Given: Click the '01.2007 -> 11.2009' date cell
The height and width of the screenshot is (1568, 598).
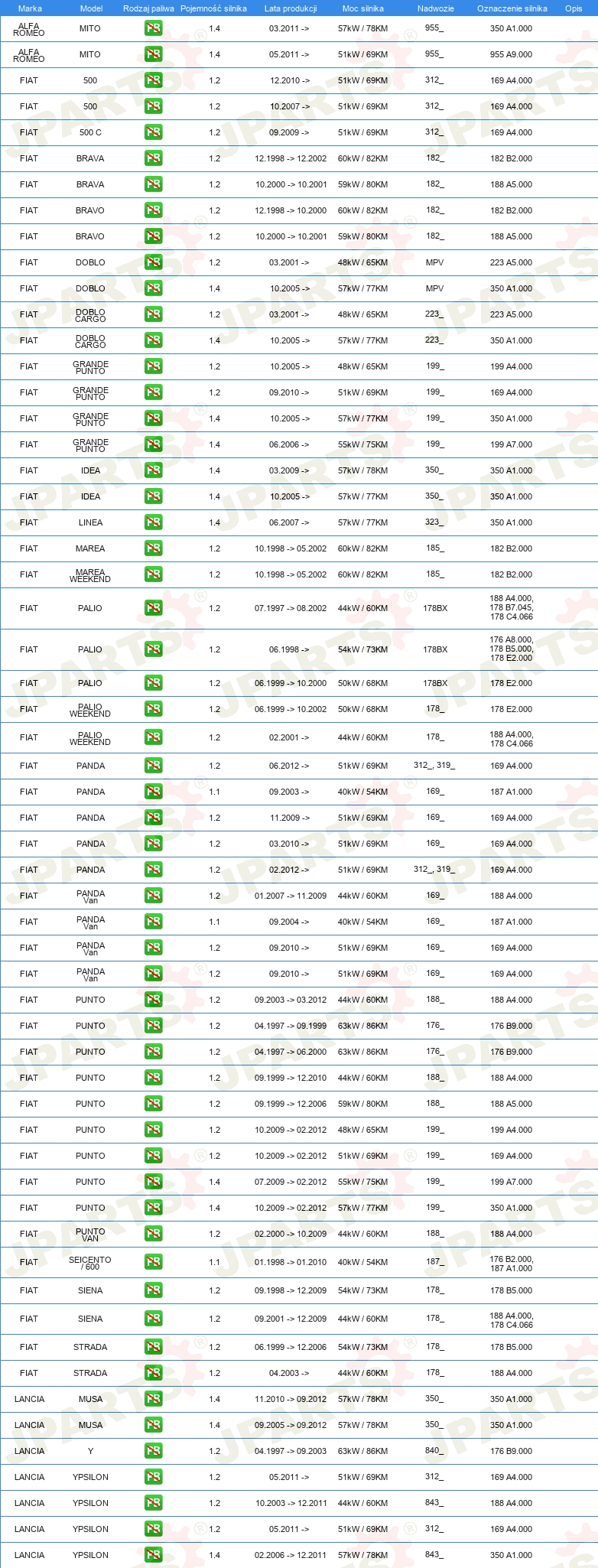Looking at the screenshot, I should [x=291, y=896].
